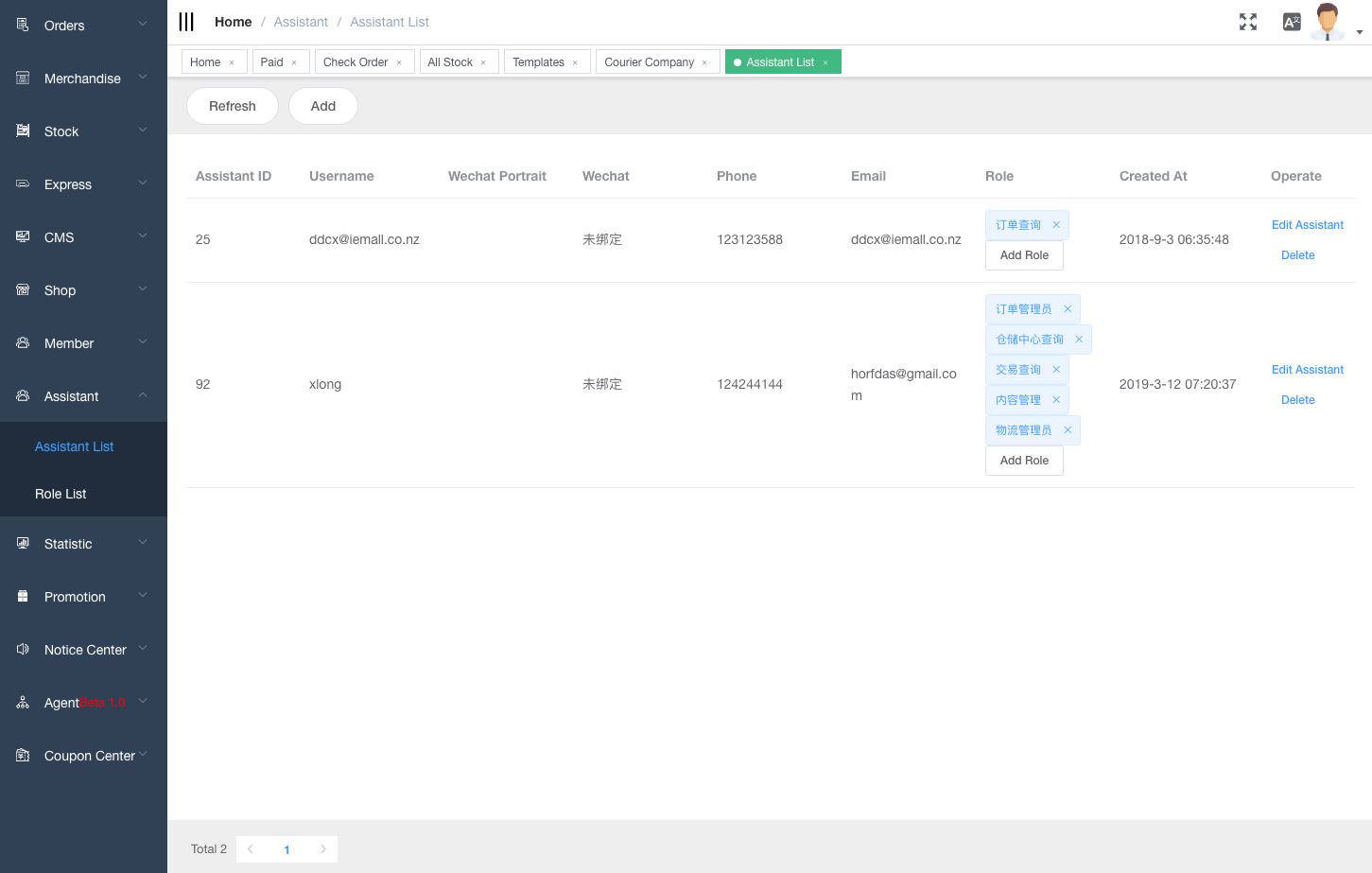Click the Stock sidebar icon
The width and height of the screenshot is (1372, 873).
tap(21, 131)
